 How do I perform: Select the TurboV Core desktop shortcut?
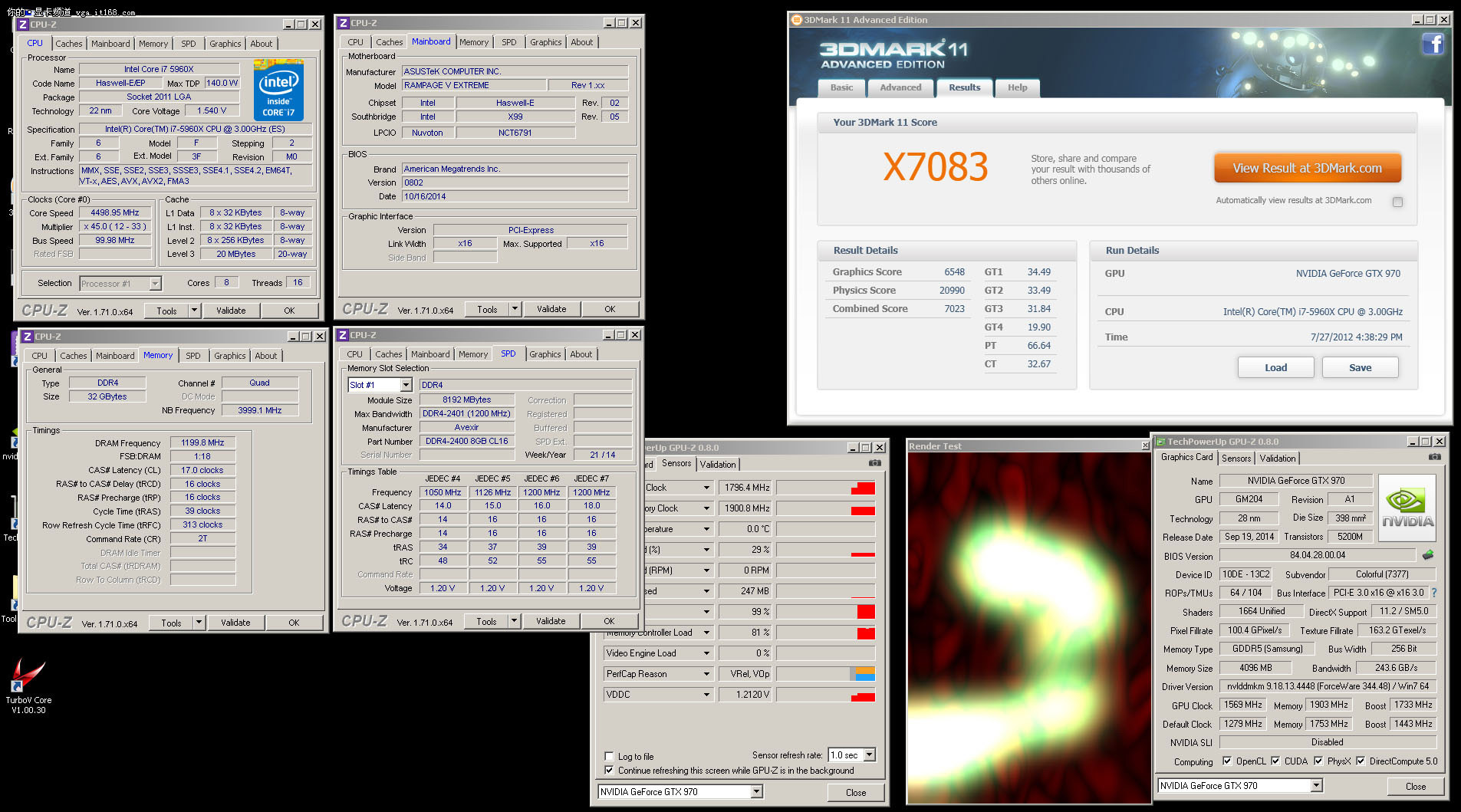tap(28, 686)
